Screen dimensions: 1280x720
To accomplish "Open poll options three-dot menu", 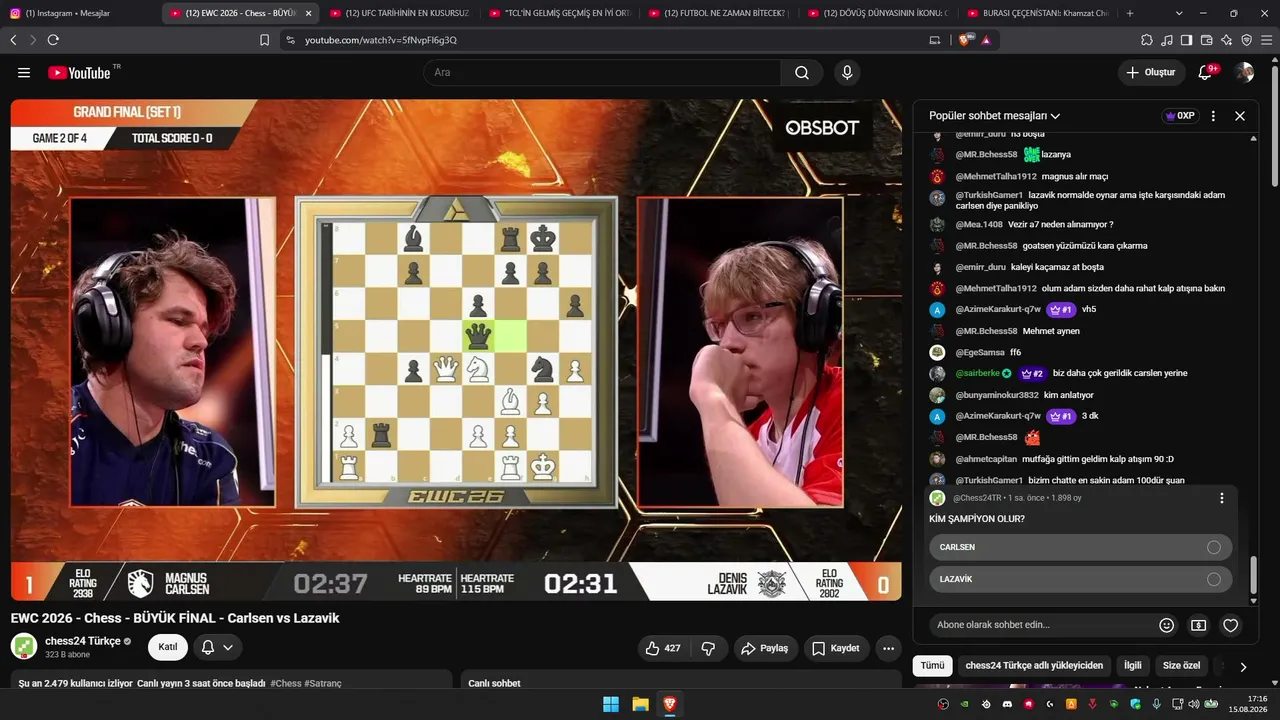I will pos(1221,498).
